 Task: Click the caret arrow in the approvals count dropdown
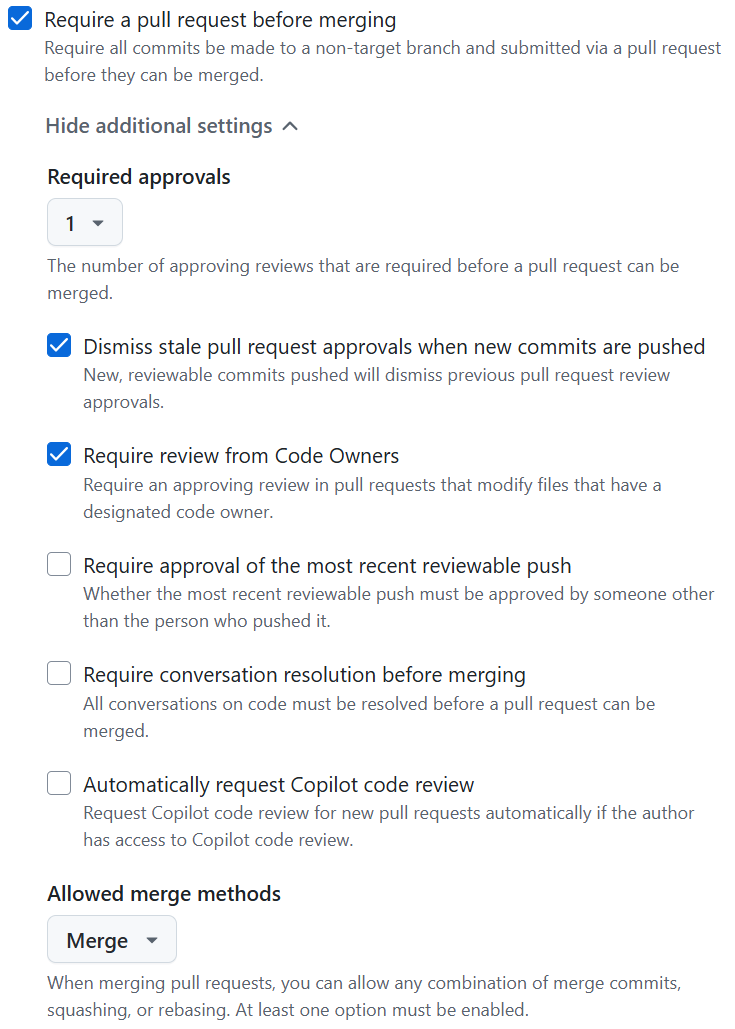coord(98,223)
